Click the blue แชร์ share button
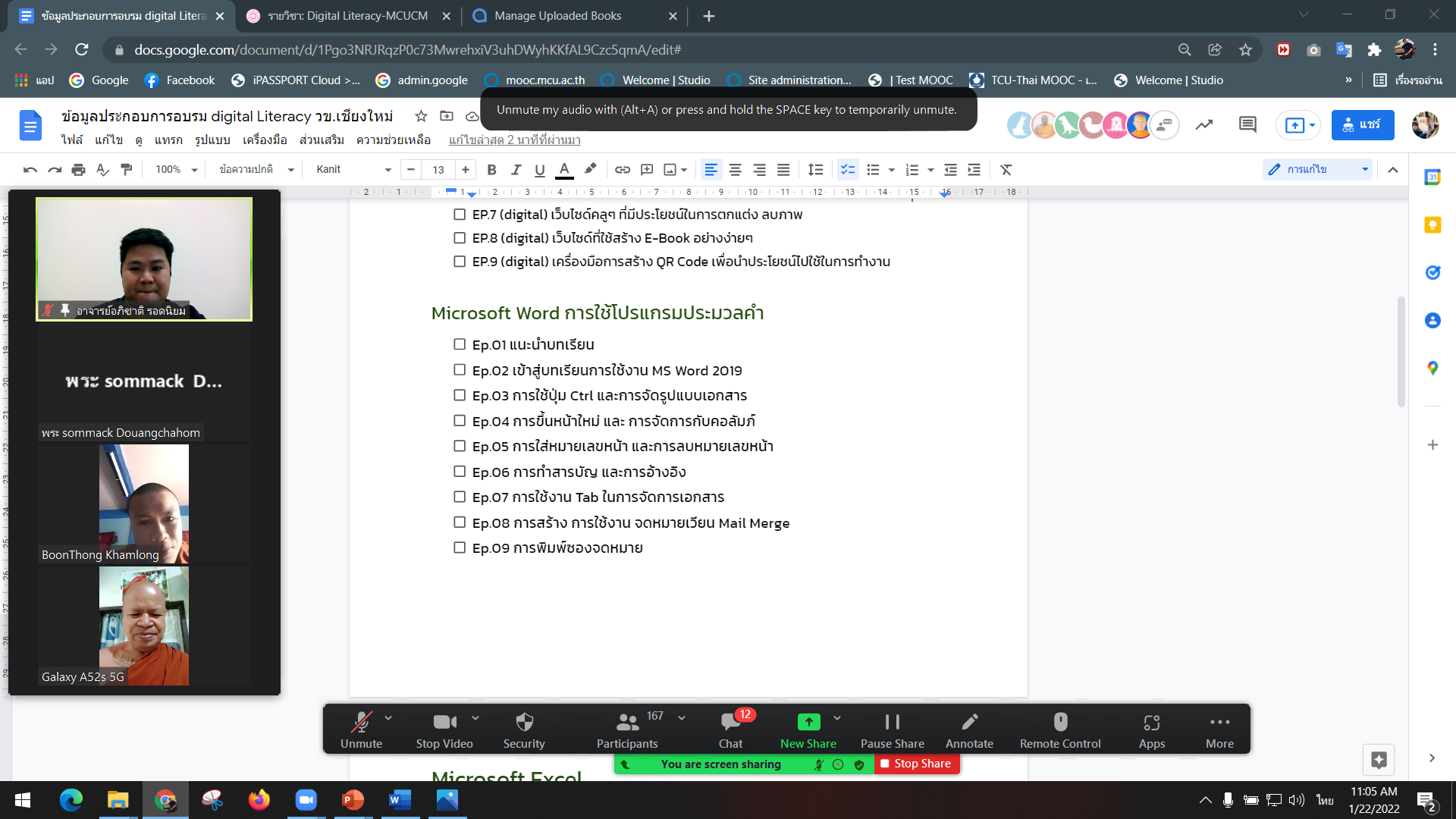 click(x=1362, y=125)
